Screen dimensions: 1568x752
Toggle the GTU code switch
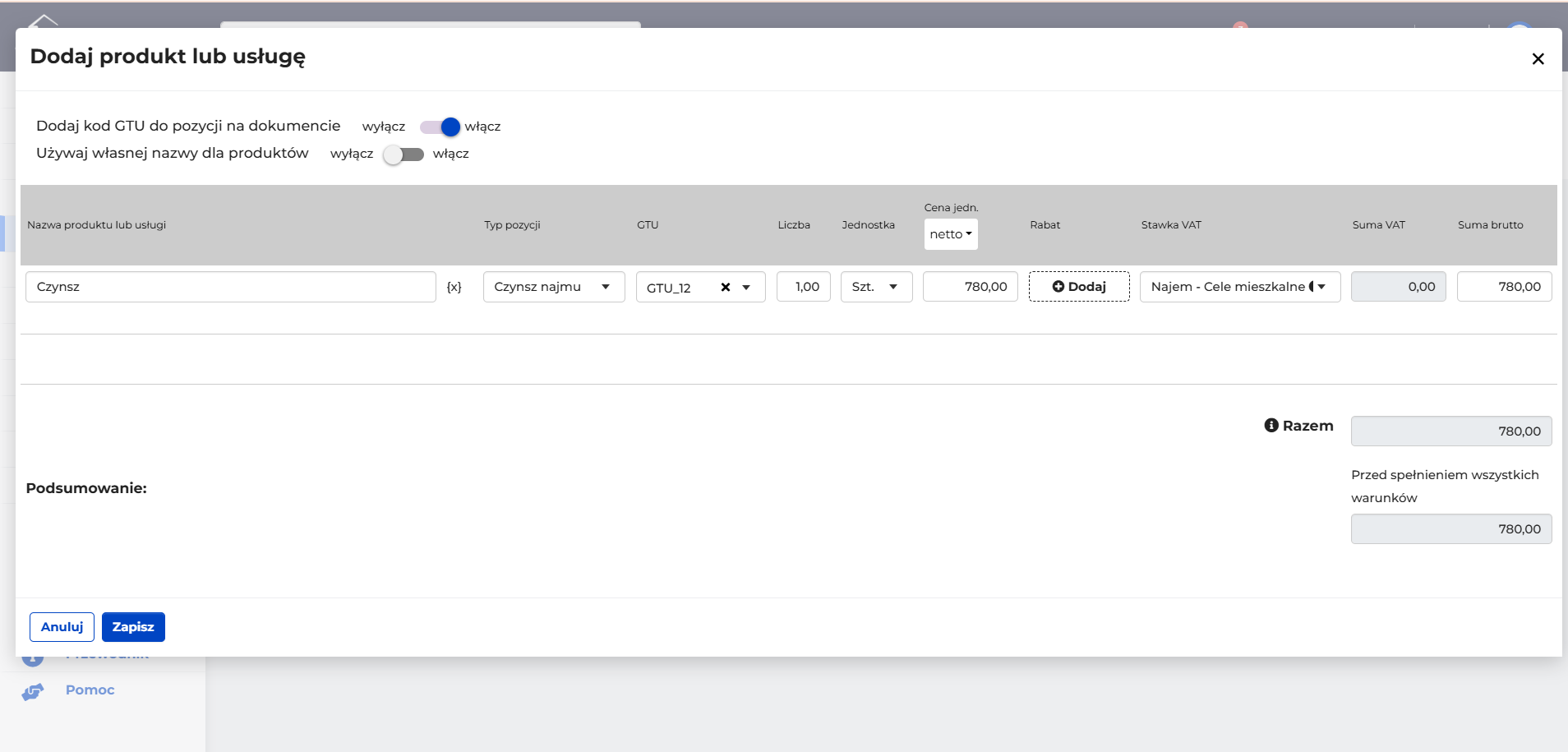click(440, 127)
